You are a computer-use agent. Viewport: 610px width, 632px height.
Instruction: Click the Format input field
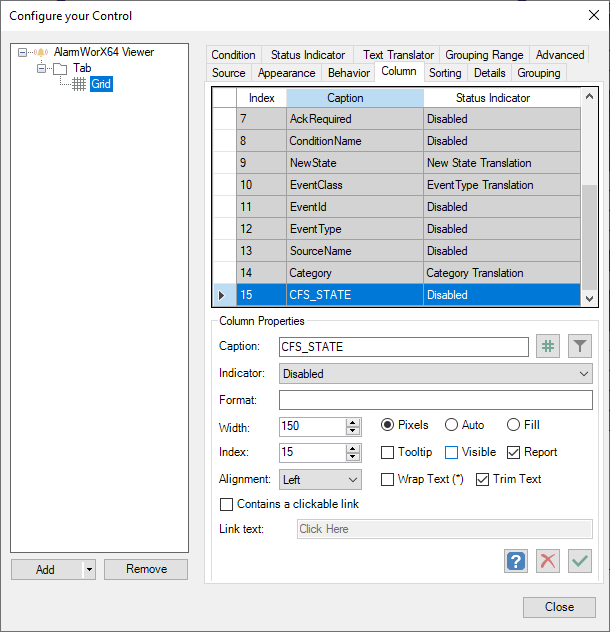click(436, 400)
